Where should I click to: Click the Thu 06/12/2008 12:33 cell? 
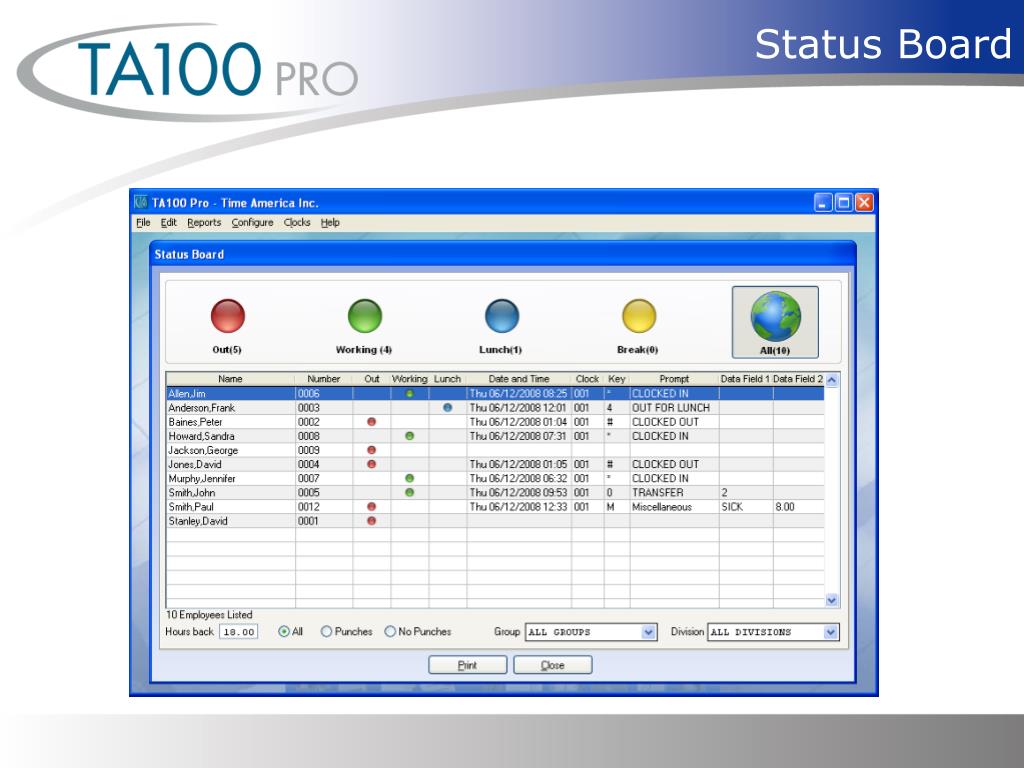[x=519, y=507]
